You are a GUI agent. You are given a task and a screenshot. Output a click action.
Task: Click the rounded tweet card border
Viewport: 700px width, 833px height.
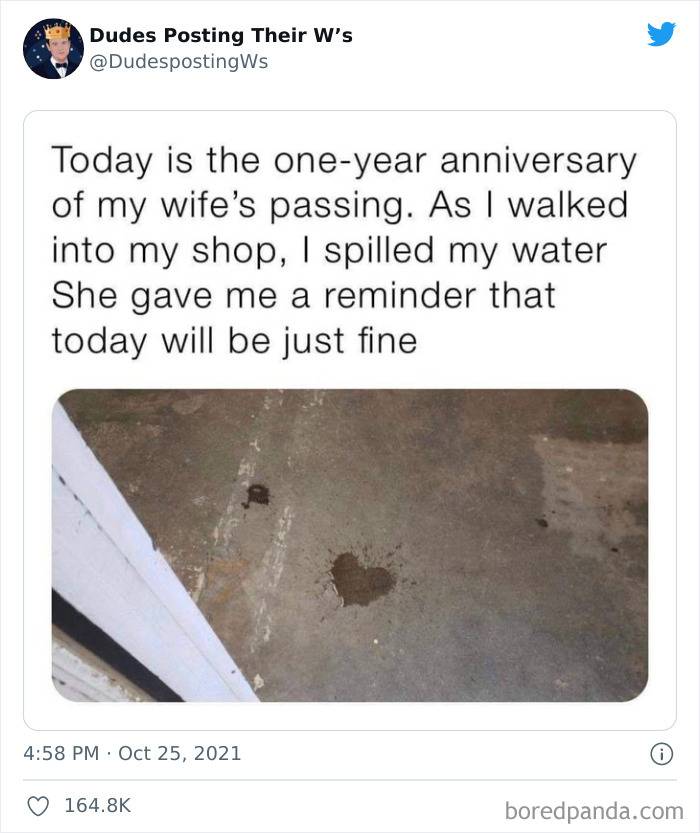click(350, 112)
